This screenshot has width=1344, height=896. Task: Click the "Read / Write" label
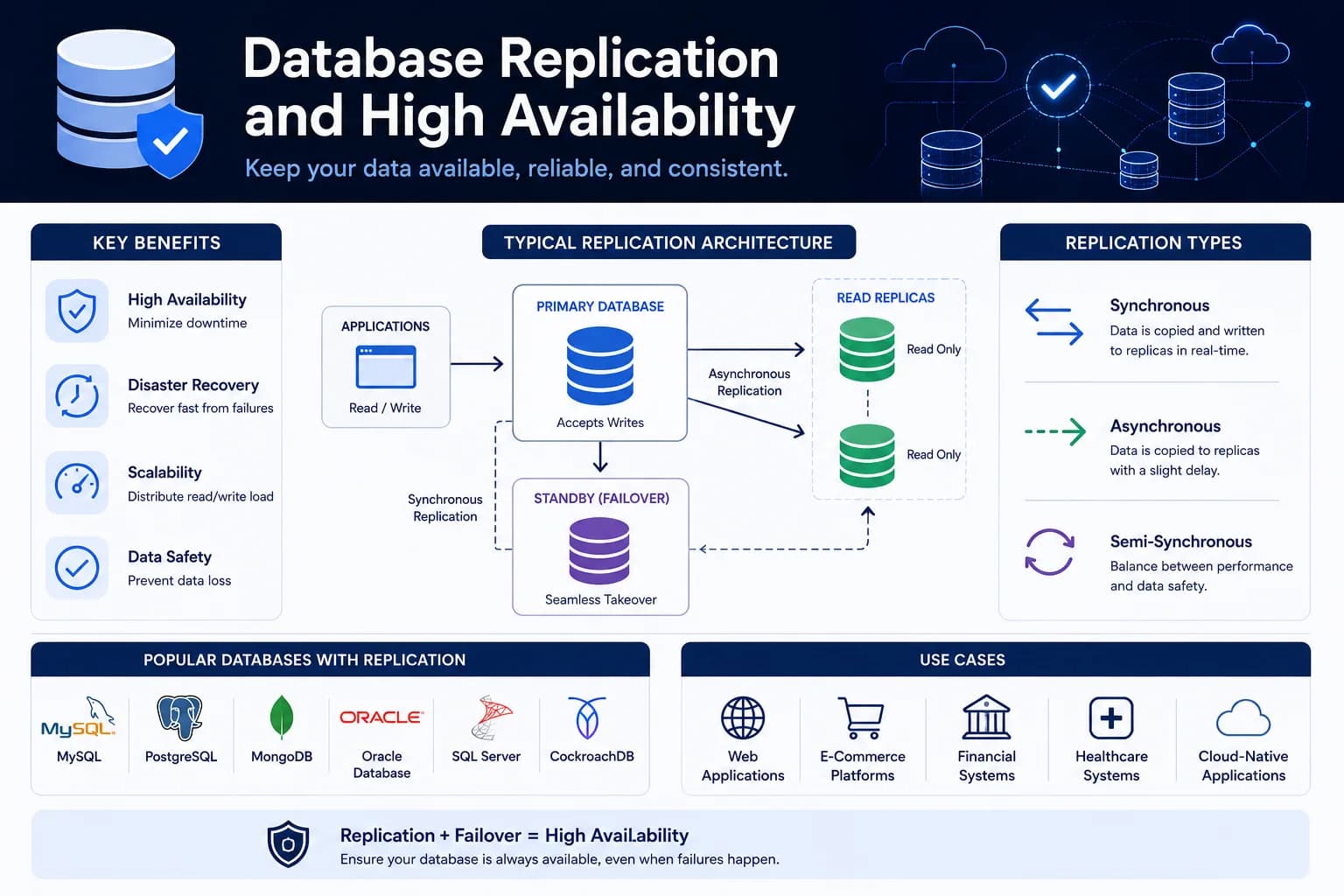point(385,408)
